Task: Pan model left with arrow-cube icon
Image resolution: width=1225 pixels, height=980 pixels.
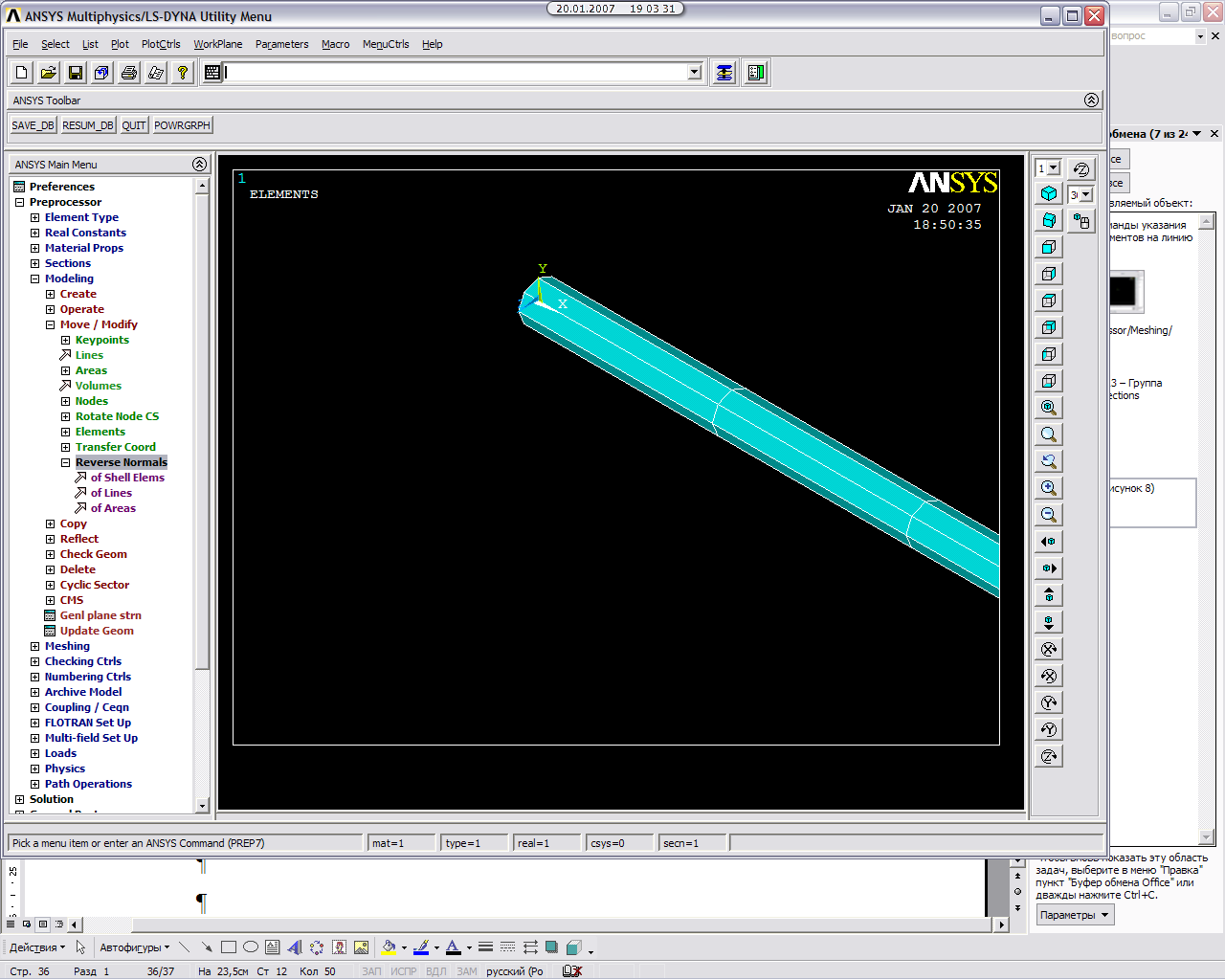Action: (1049, 542)
